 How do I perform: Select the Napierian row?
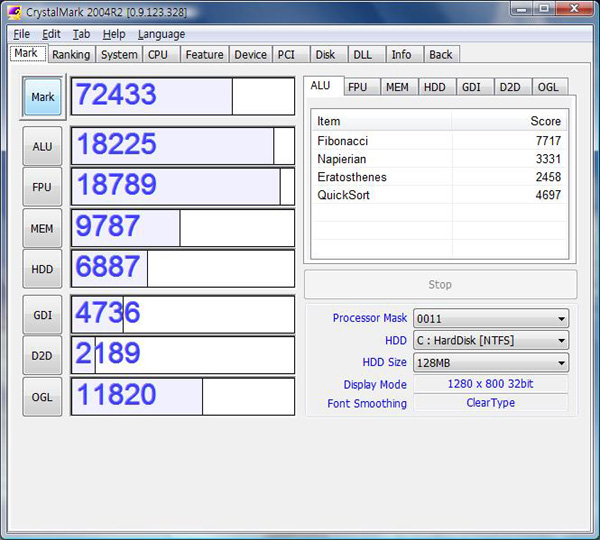point(439,159)
